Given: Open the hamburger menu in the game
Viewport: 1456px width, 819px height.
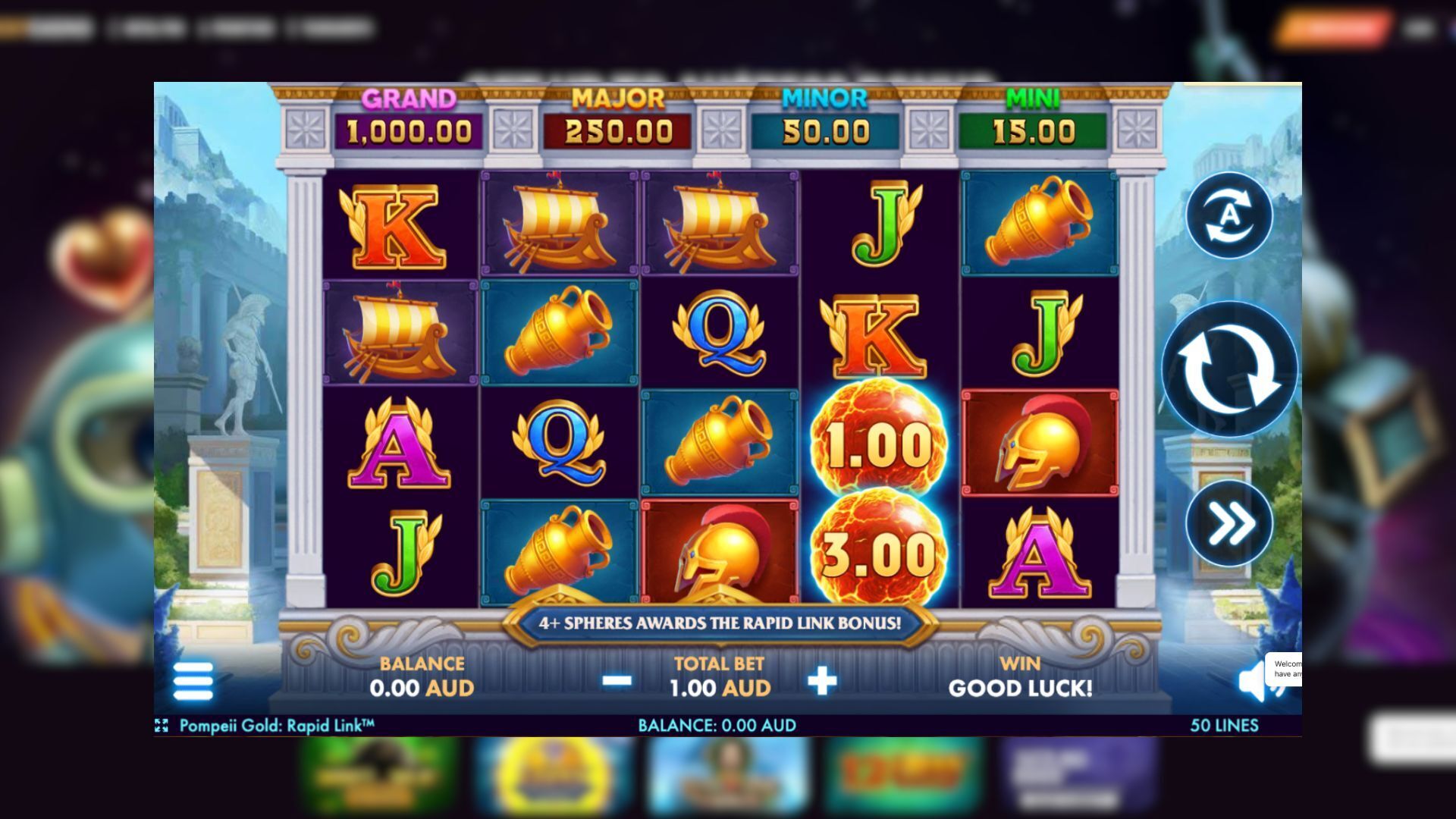Looking at the screenshot, I should pos(193,681).
